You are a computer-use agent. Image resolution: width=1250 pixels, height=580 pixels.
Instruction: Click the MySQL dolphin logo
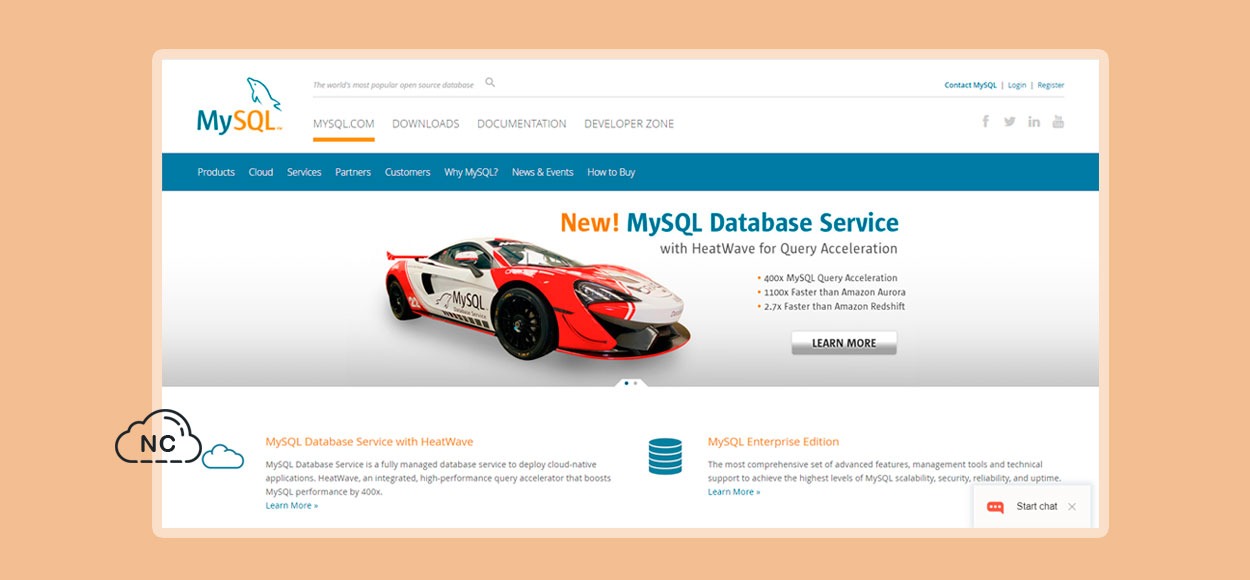pos(239,105)
